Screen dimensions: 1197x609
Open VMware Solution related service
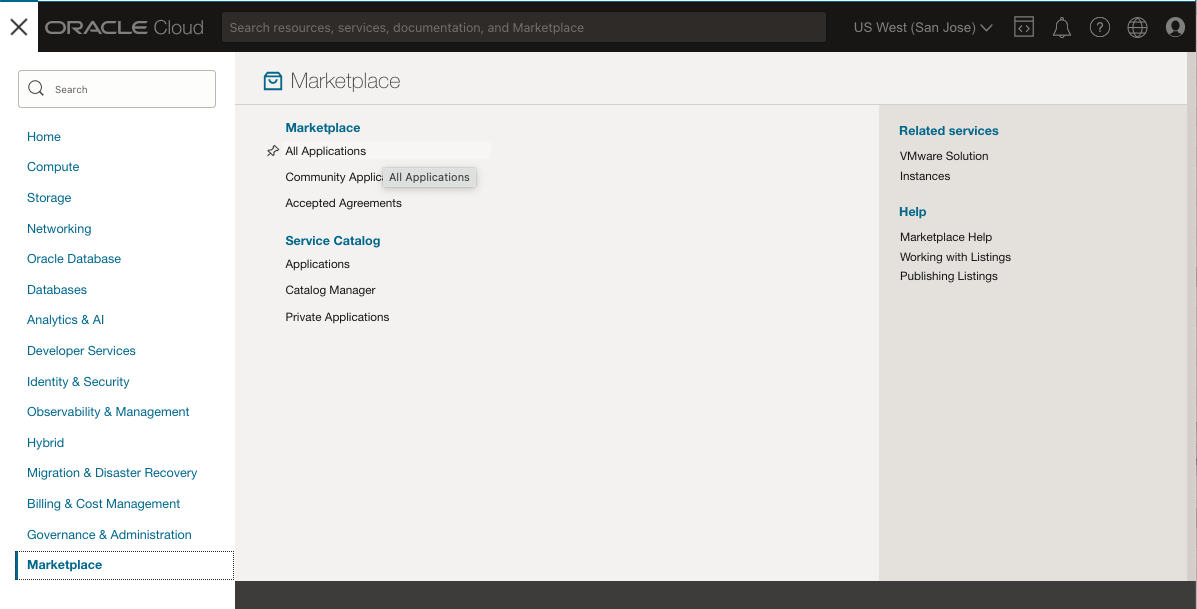[943, 156]
